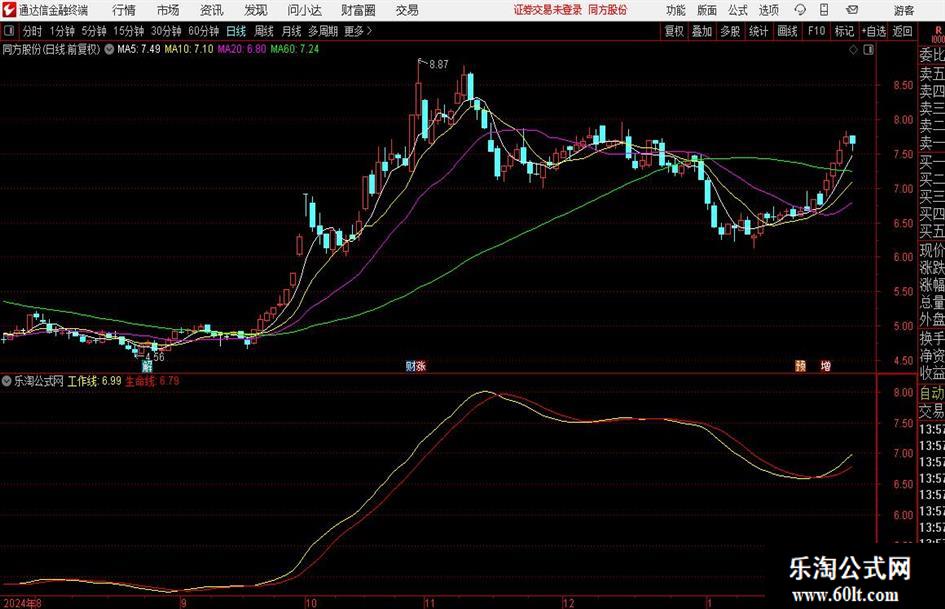Click the 4.56 low price label

(155, 356)
